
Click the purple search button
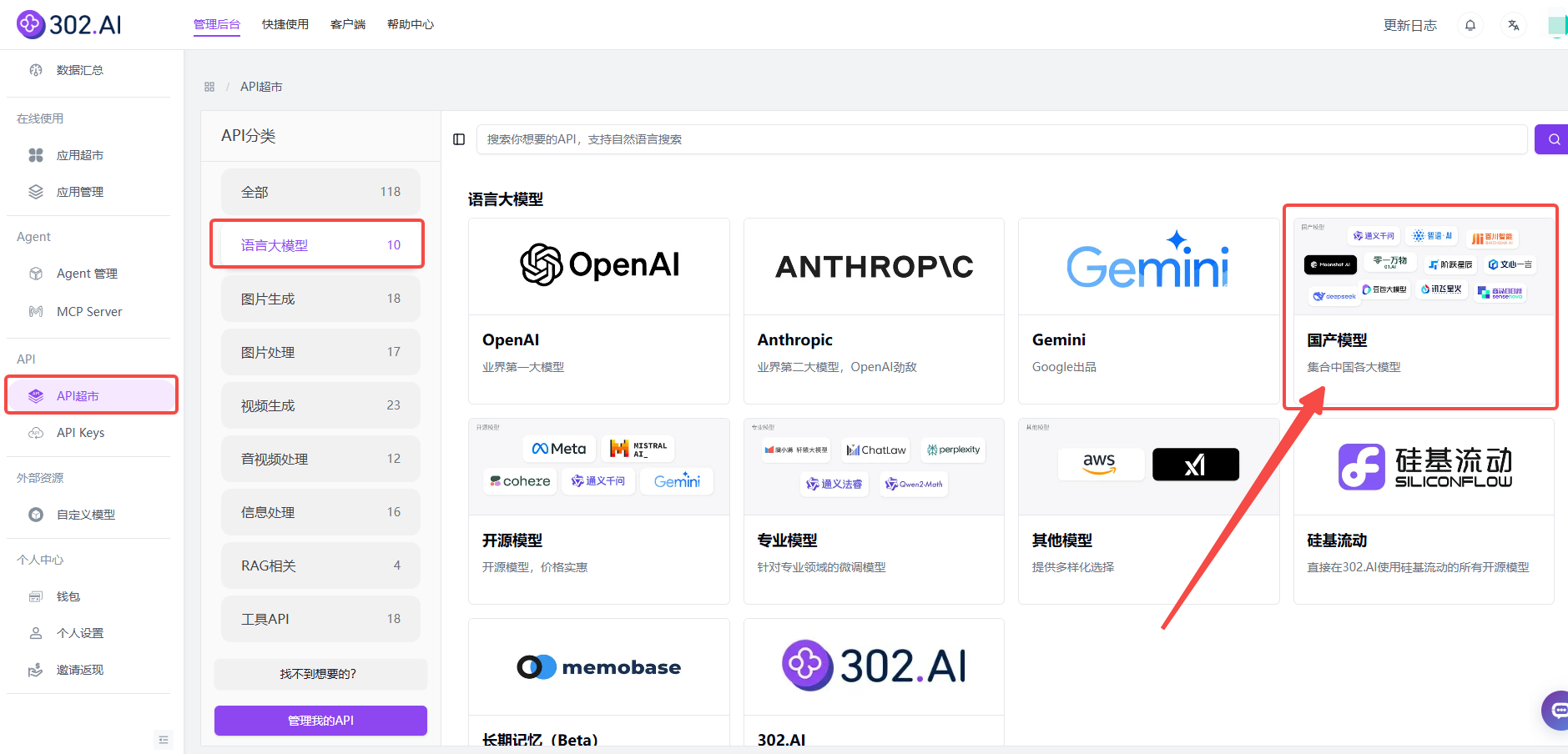tap(1553, 139)
